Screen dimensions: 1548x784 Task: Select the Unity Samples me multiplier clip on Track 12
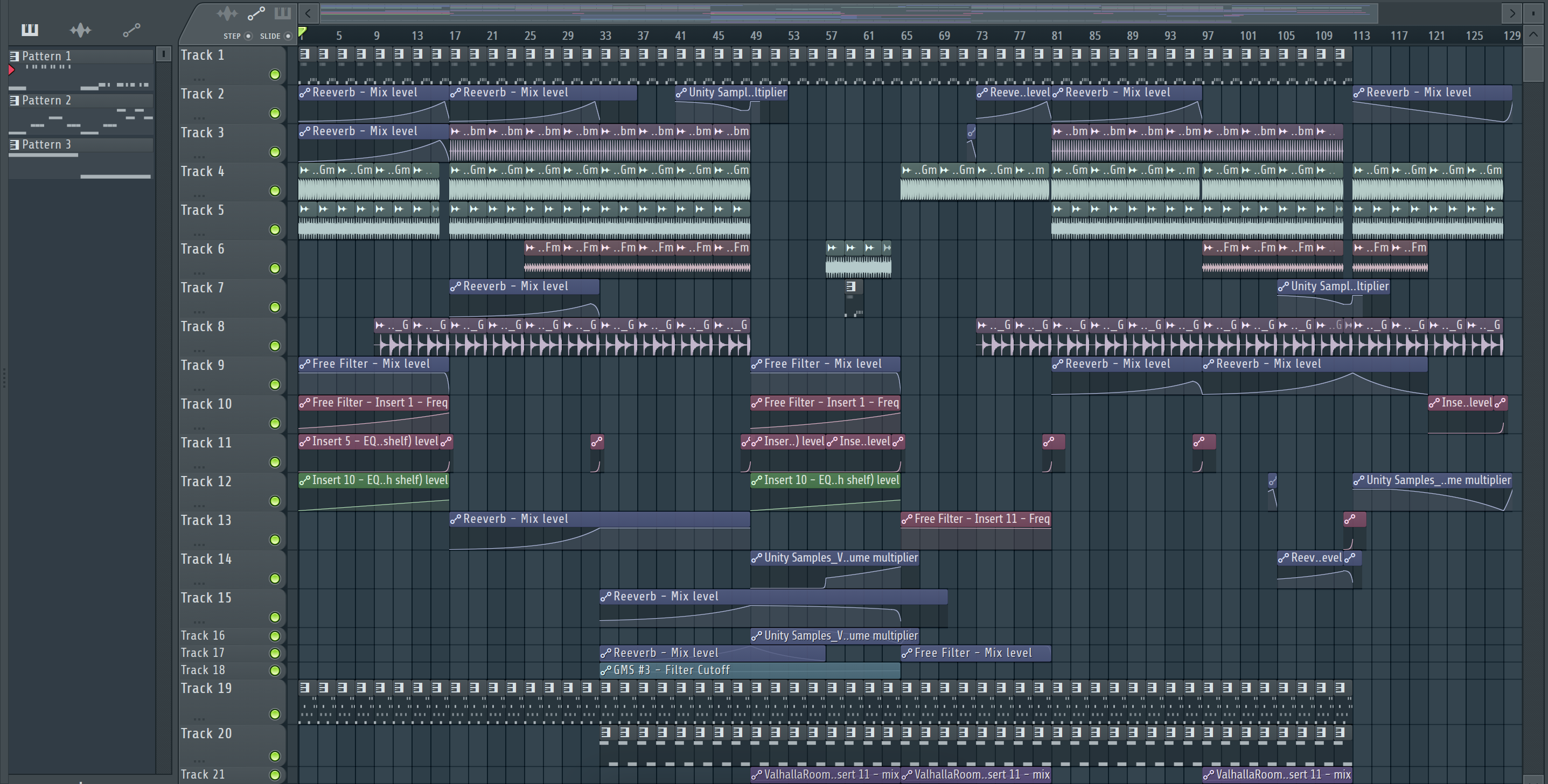click(x=1433, y=492)
